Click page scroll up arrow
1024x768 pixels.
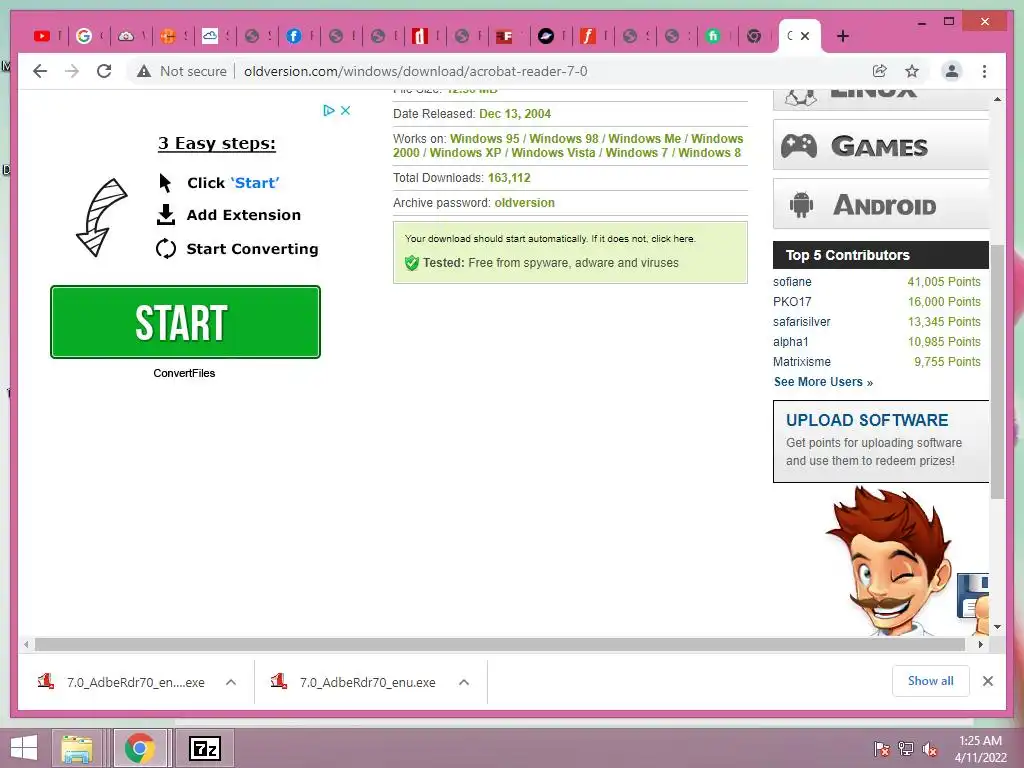pos(997,99)
